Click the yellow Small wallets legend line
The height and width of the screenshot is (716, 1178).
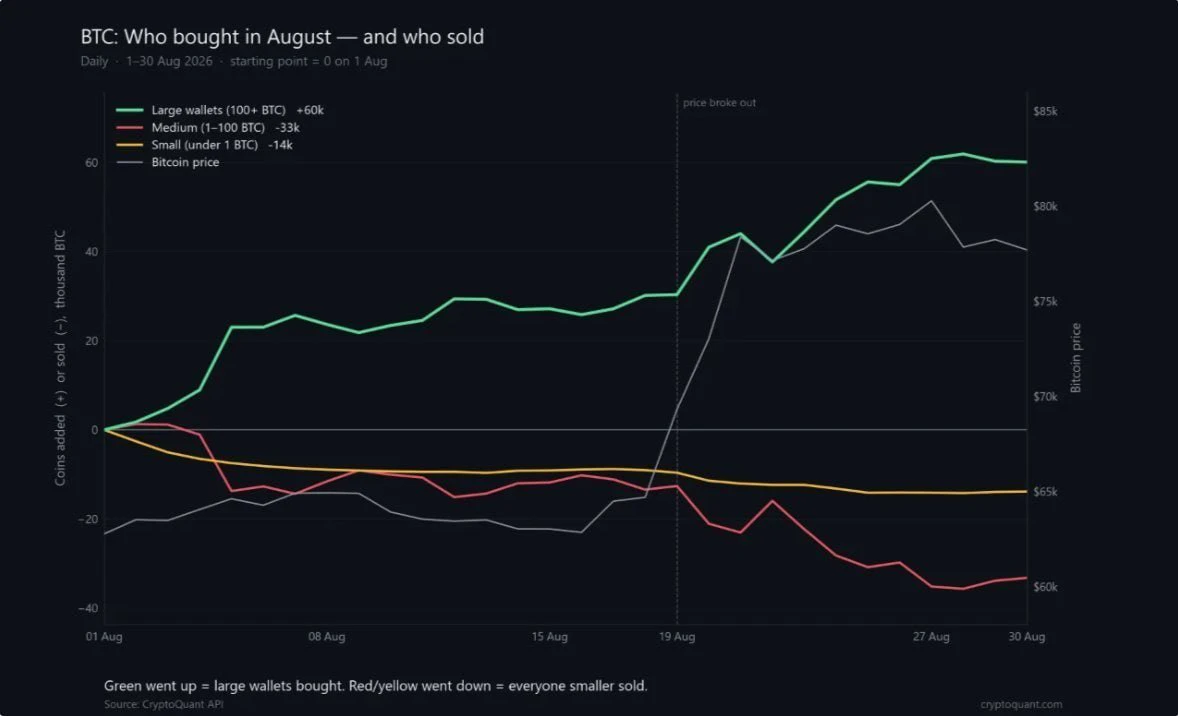129,145
